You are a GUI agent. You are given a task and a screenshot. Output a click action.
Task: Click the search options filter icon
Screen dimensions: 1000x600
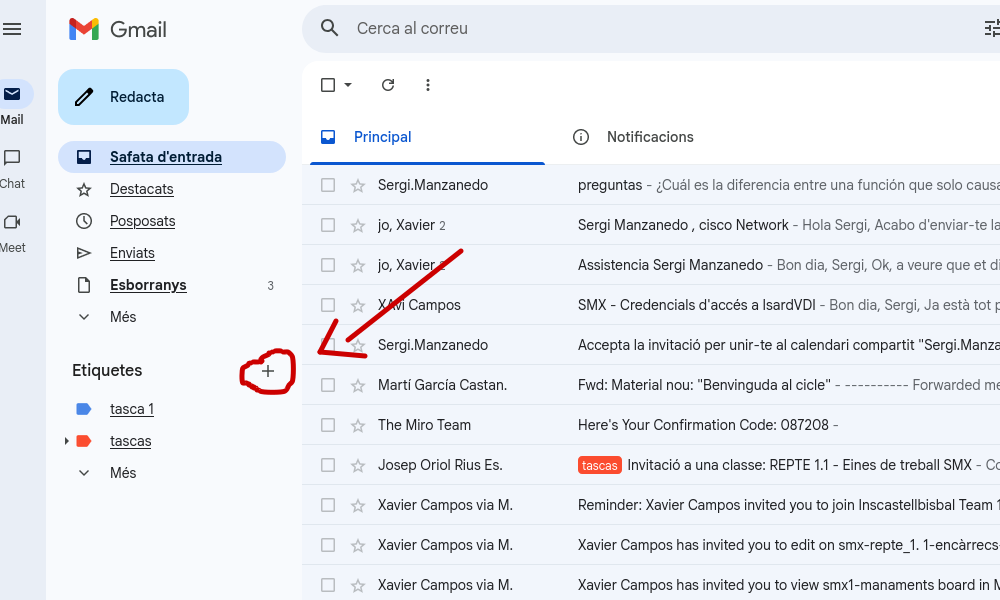click(991, 28)
